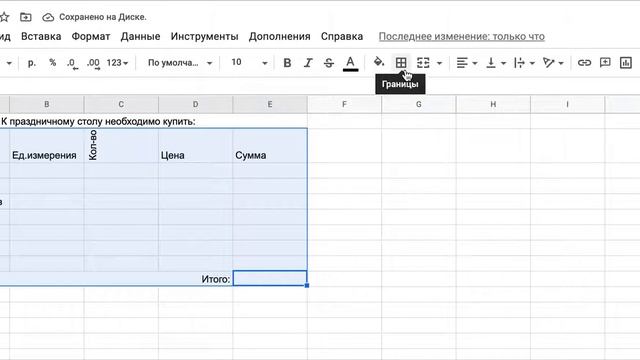Open the Дополнения menu
The image size is (640, 360).
pos(280,37)
